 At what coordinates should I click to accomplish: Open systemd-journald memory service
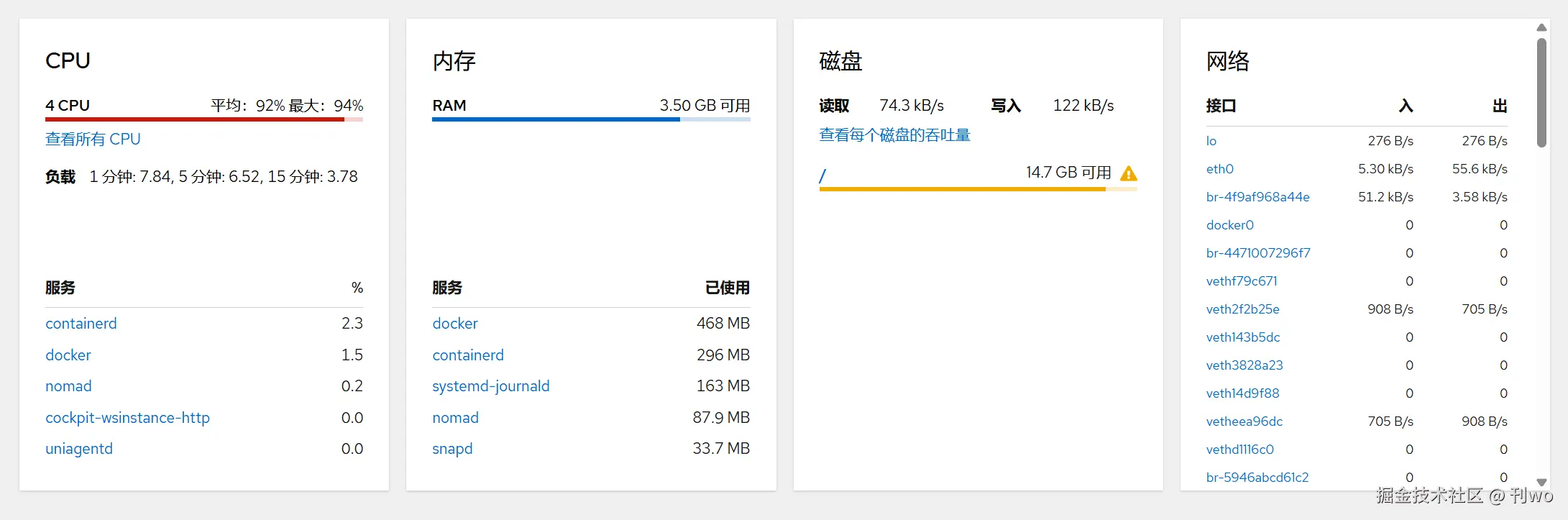[x=490, y=386]
